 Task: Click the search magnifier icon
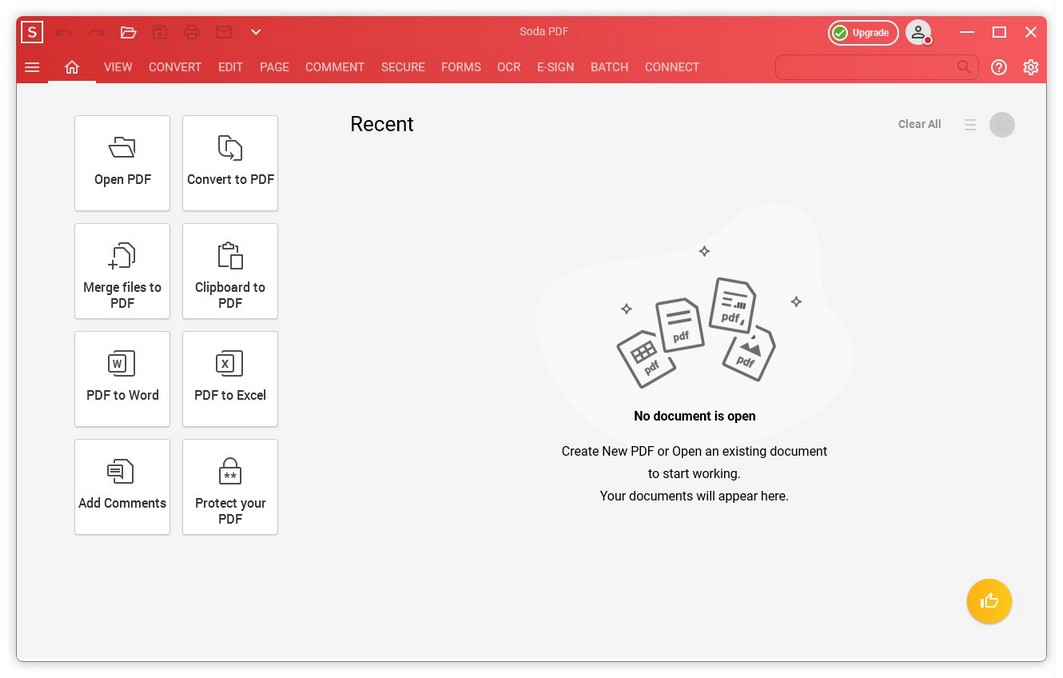point(964,66)
